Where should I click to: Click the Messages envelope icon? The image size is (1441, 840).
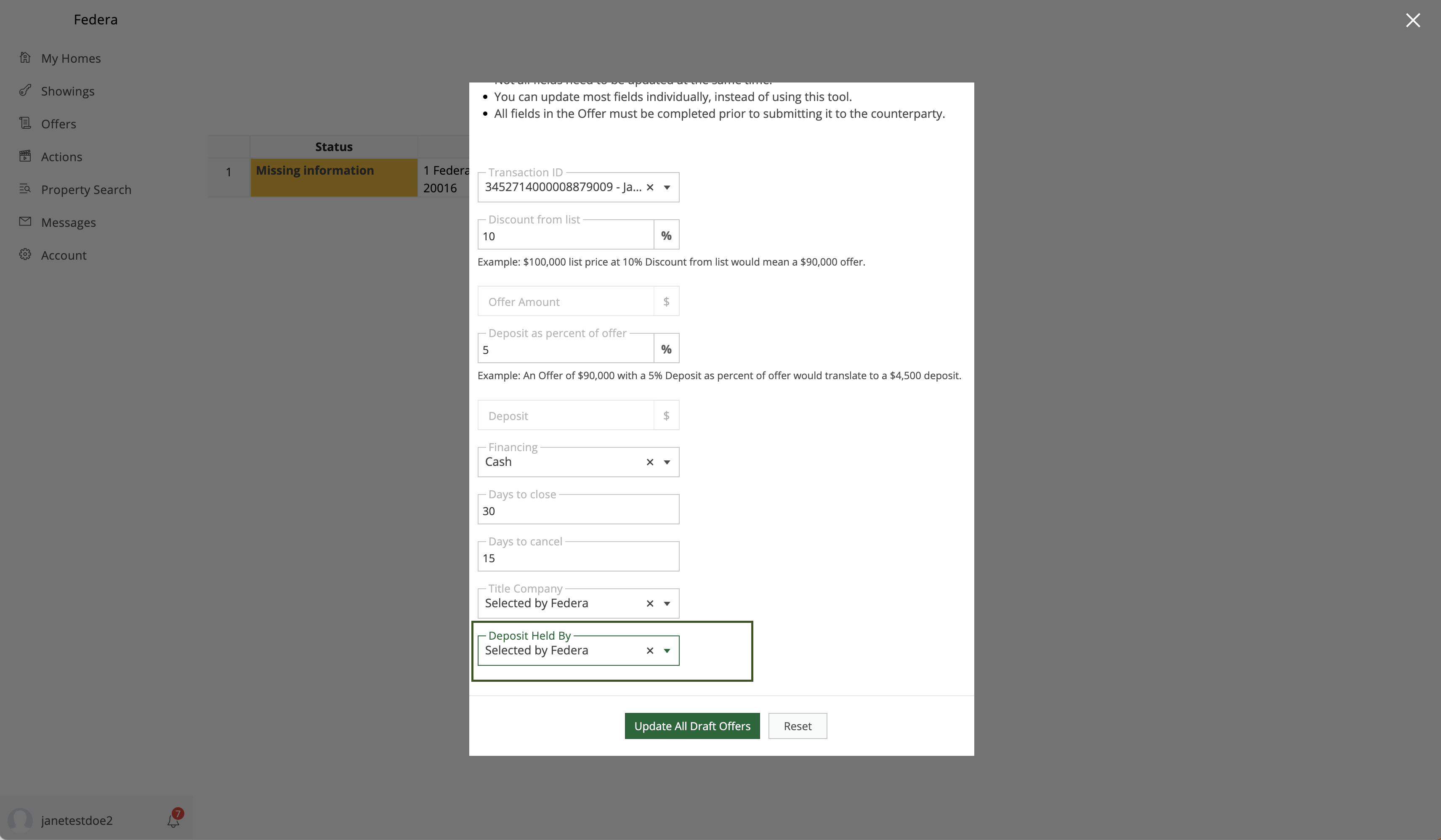pos(25,221)
